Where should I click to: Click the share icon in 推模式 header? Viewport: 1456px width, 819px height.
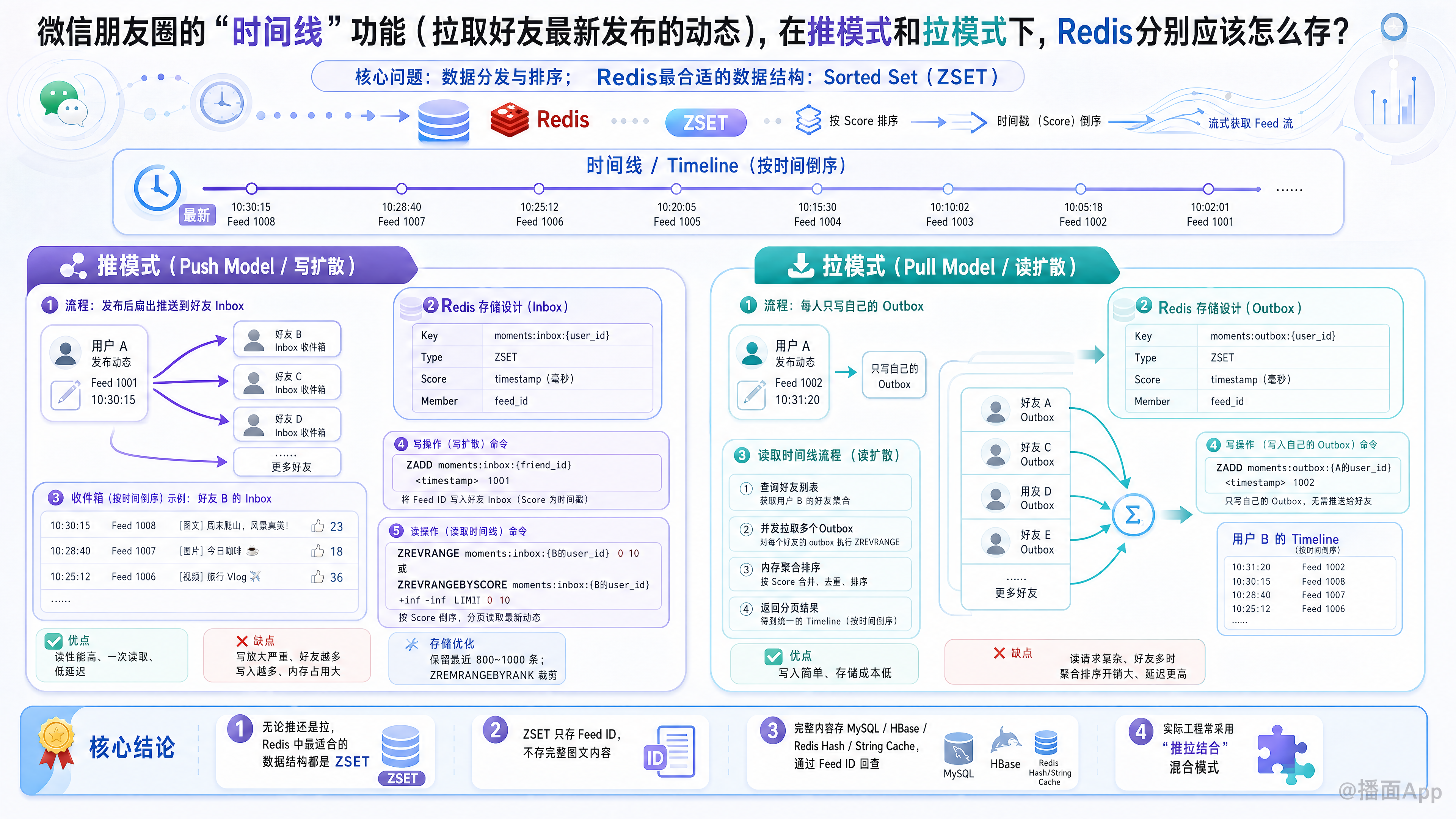[73, 266]
